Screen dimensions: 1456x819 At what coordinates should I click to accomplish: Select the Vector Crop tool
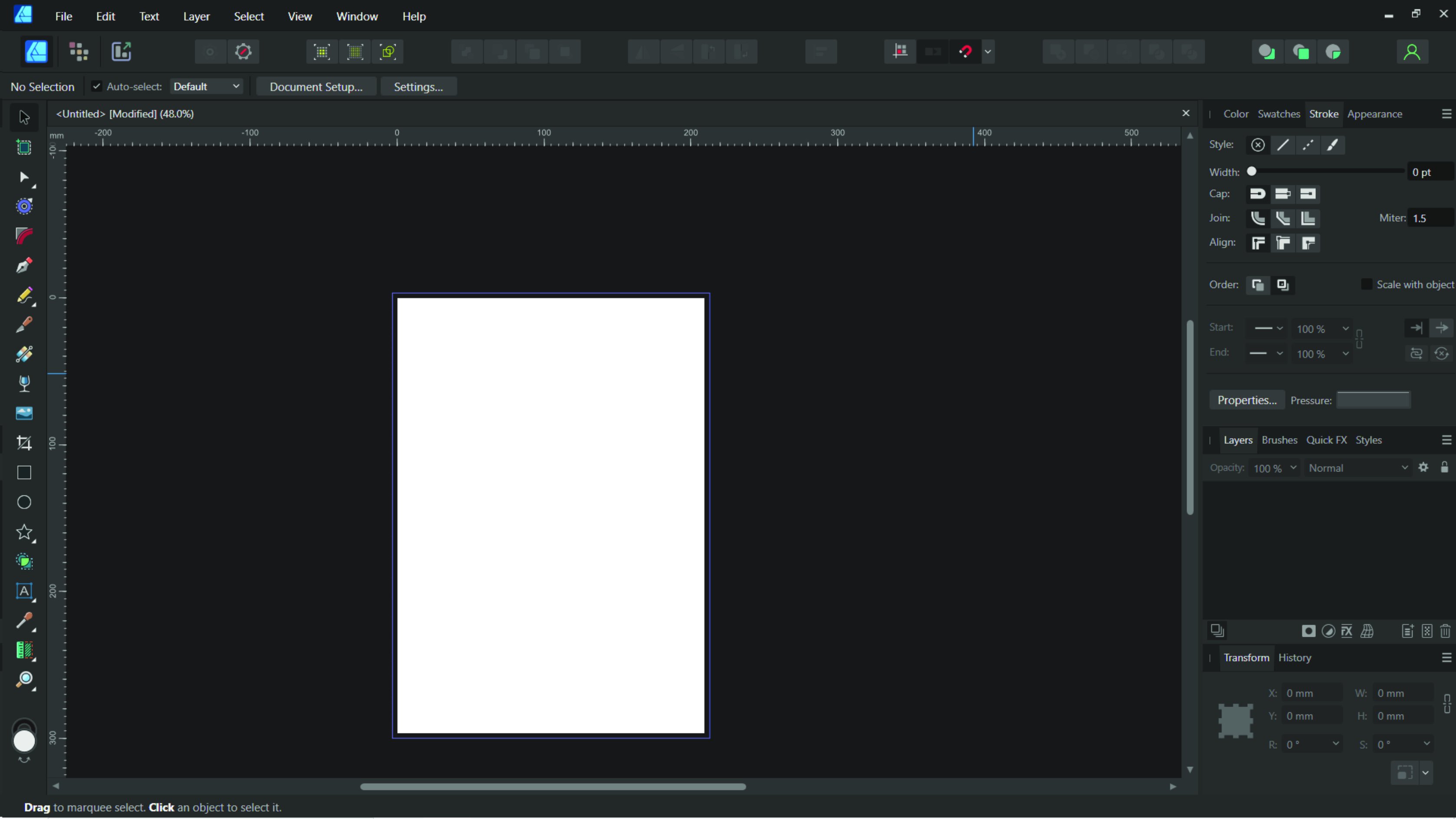24,442
